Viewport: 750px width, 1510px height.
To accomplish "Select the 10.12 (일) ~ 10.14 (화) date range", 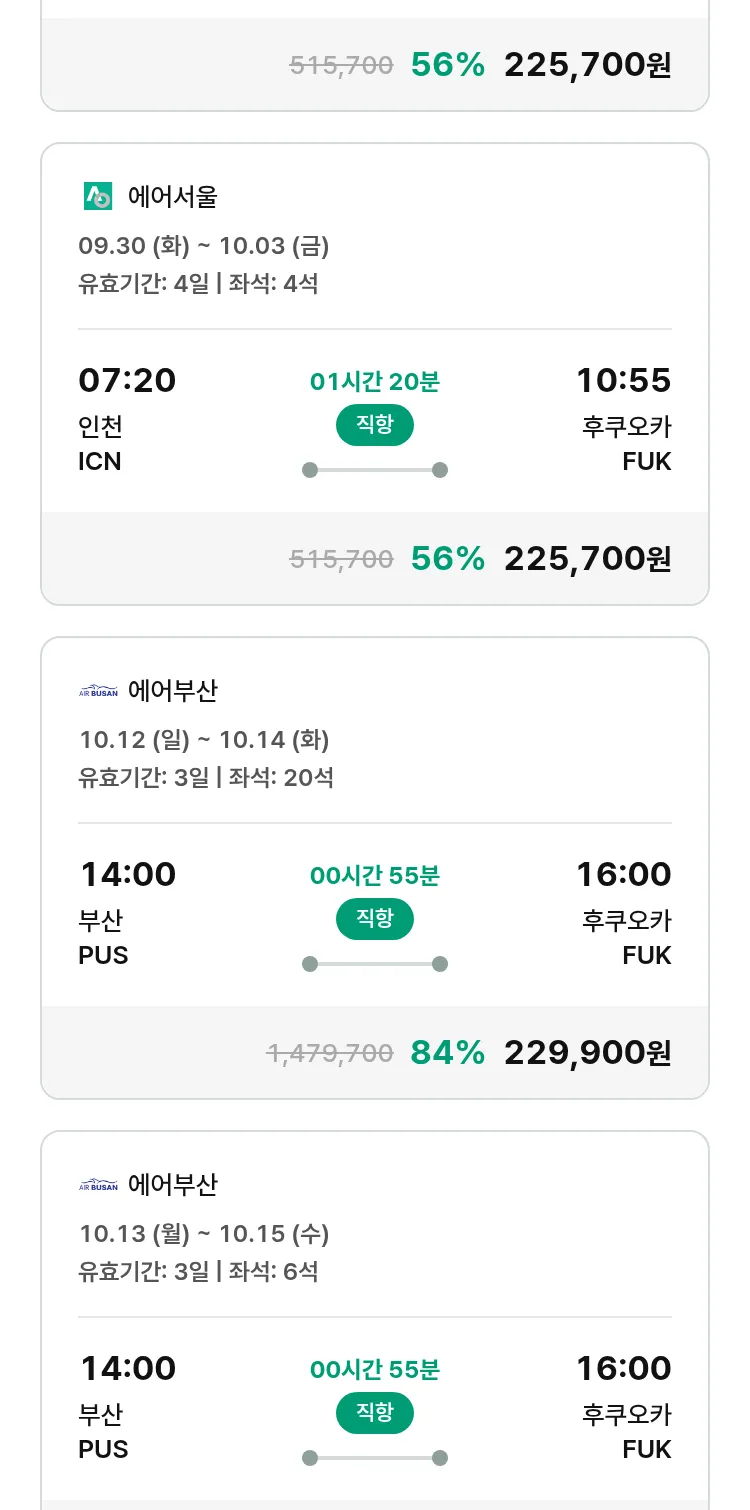I will [x=204, y=740].
